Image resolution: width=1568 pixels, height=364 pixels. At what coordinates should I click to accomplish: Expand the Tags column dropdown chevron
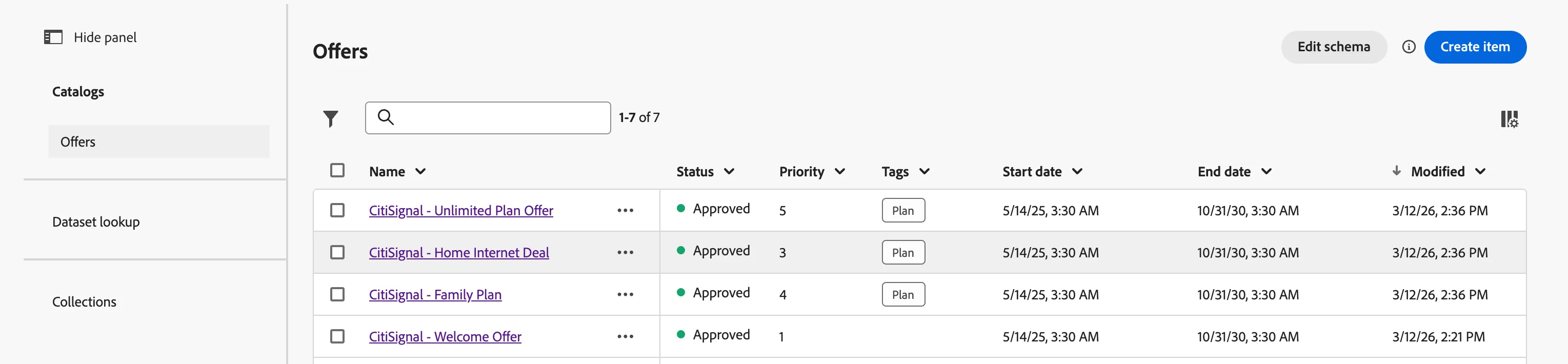point(924,172)
